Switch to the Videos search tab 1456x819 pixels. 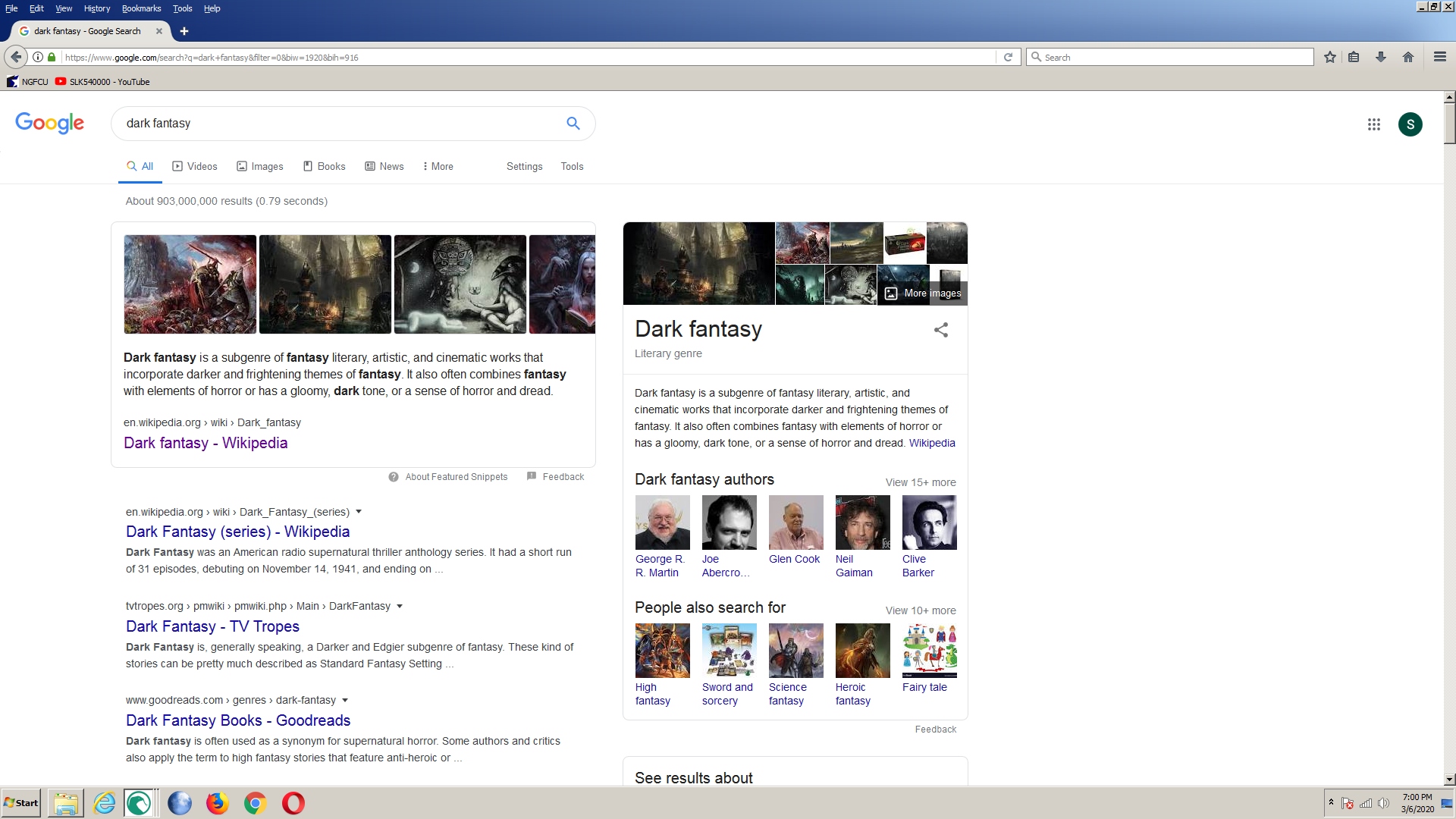coord(195,166)
